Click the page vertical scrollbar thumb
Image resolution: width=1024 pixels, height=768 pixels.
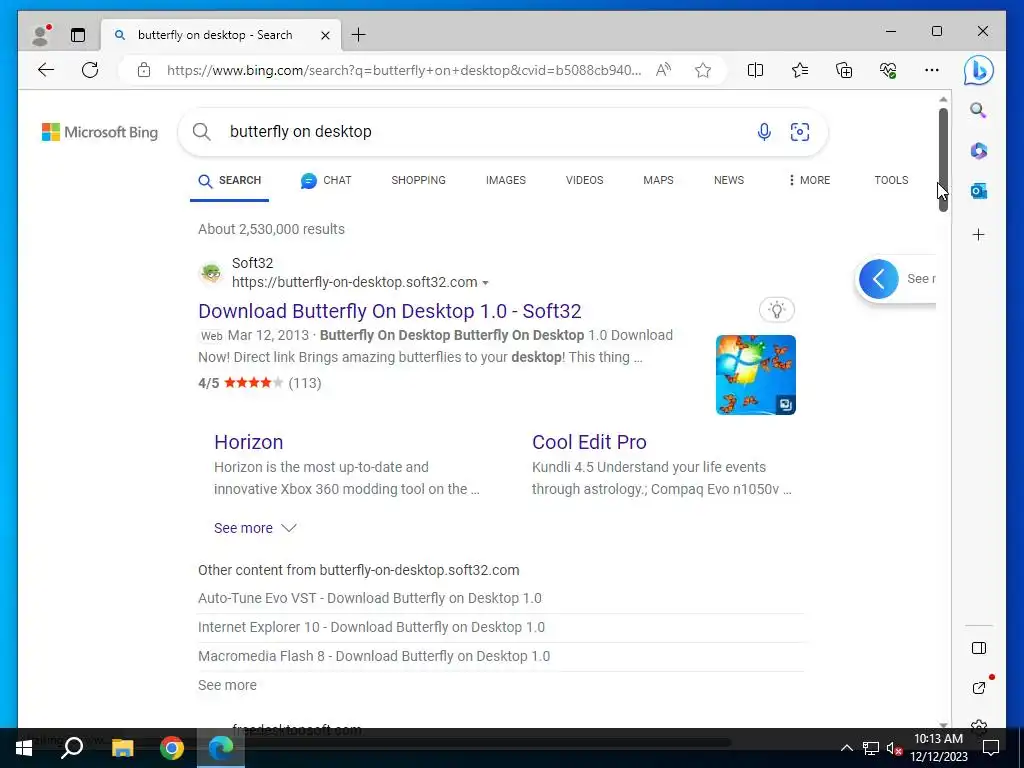pyautogui.click(x=943, y=160)
